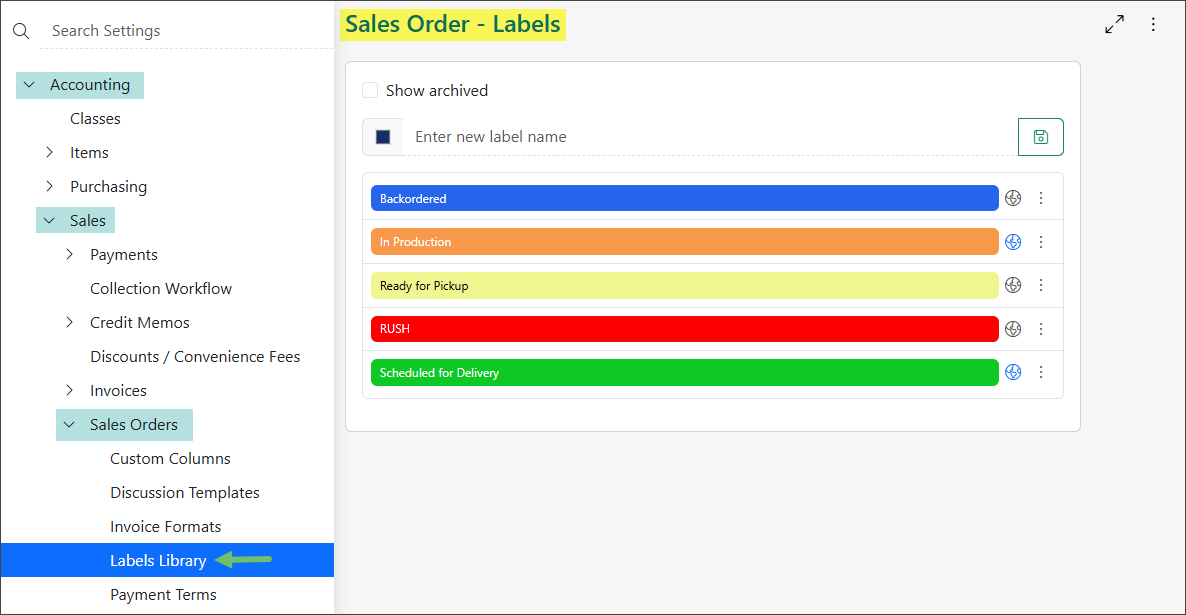Click the expand to fullscreen icon
Viewport: 1186px width, 615px height.
click(x=1114, y=24)
